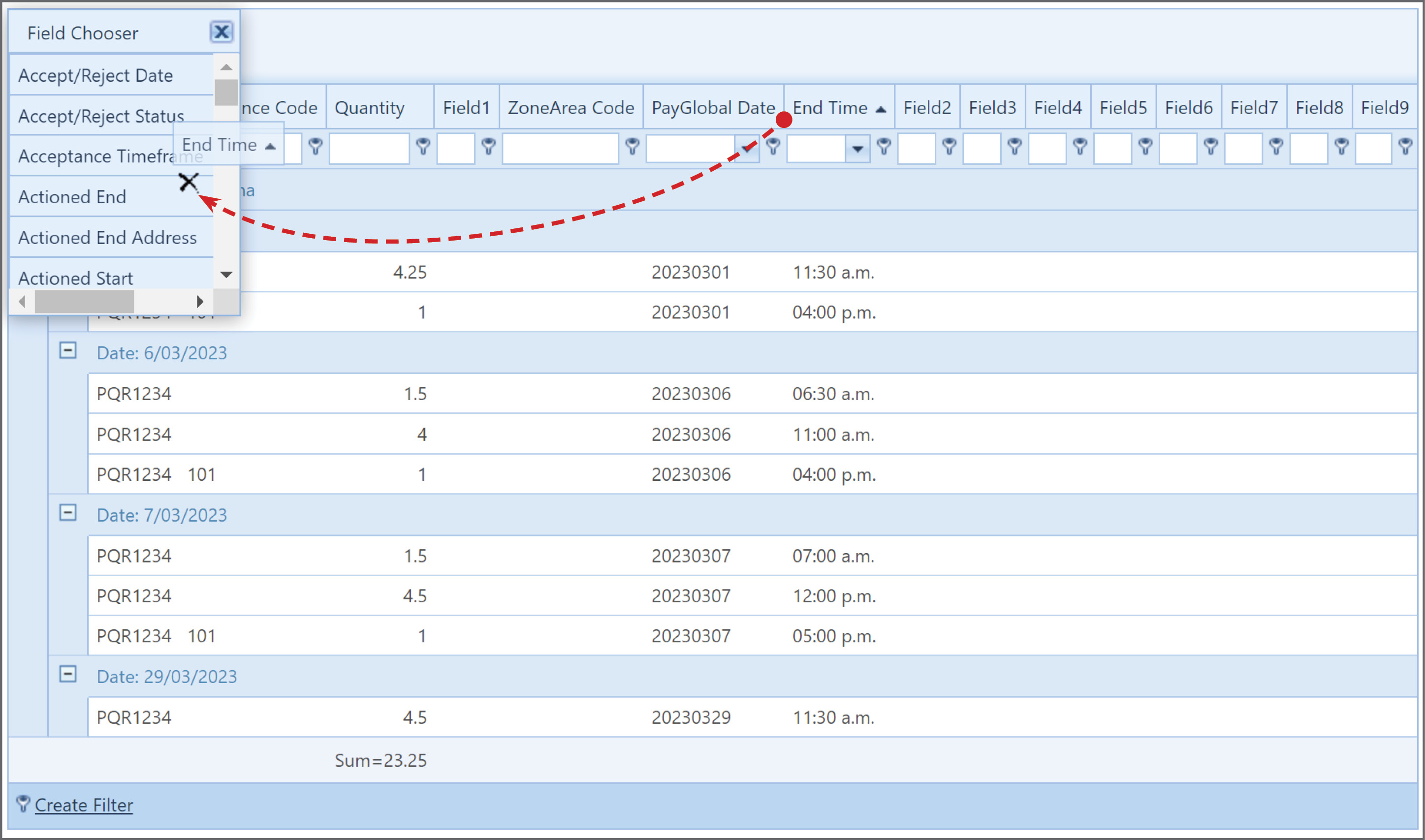The height and width of the screenshot is (840, 1425).
Task: Click the ZoneArea Code column header
Action: [x=570, y=108]
